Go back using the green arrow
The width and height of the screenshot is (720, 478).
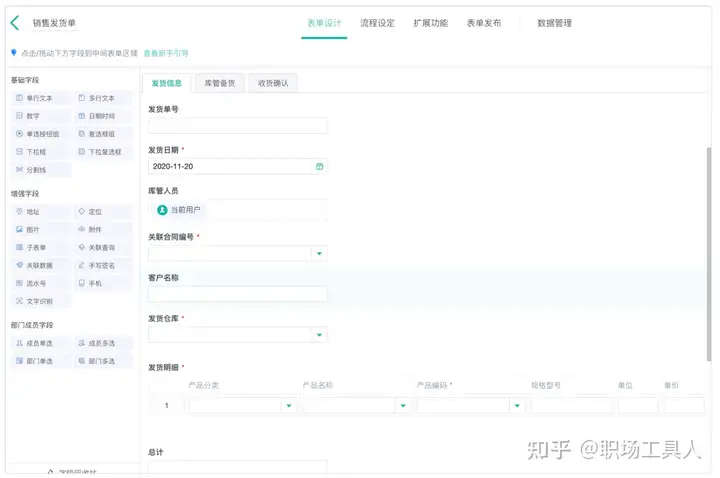click(x=15, y=22)
